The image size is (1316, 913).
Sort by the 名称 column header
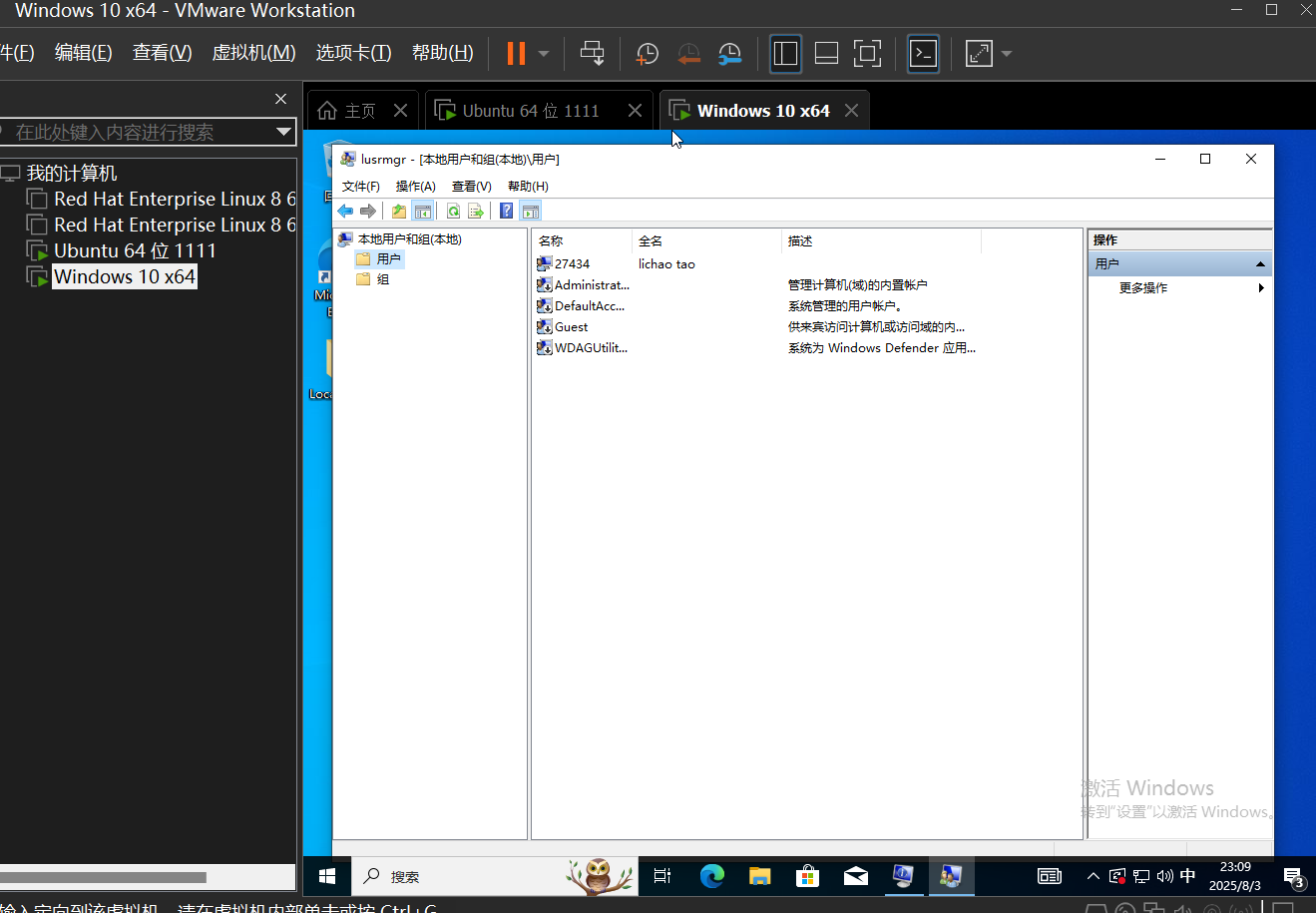coord(582,241)
